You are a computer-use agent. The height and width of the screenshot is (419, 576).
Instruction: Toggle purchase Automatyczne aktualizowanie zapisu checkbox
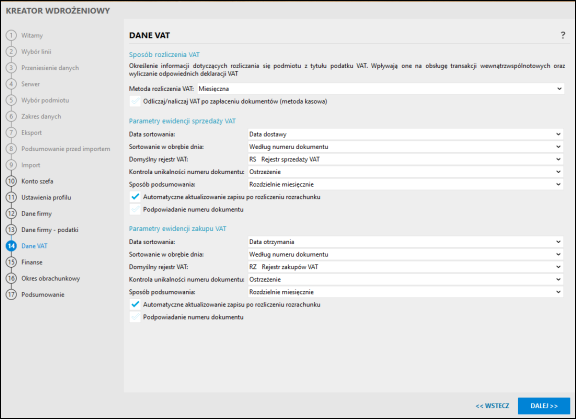135,304
